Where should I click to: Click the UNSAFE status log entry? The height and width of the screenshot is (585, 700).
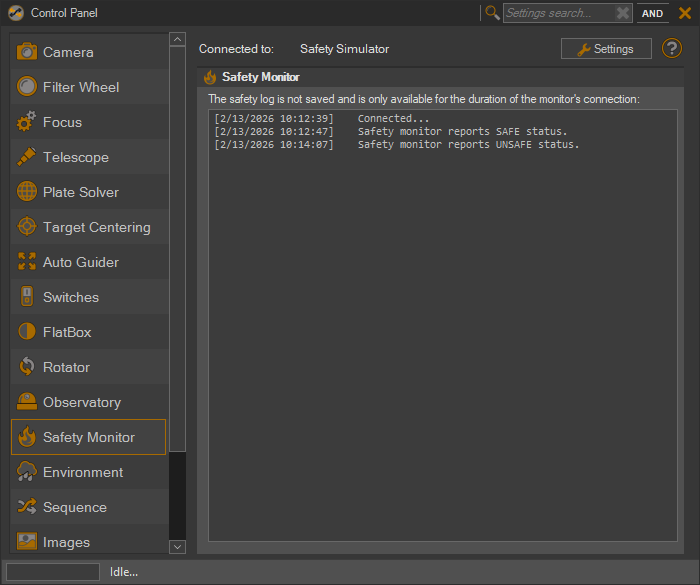(x=468, y=144)
